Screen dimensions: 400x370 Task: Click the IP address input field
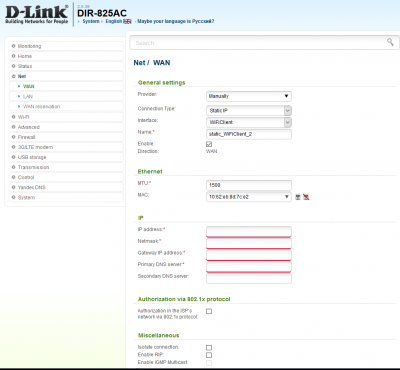click(x=249, y=231)
